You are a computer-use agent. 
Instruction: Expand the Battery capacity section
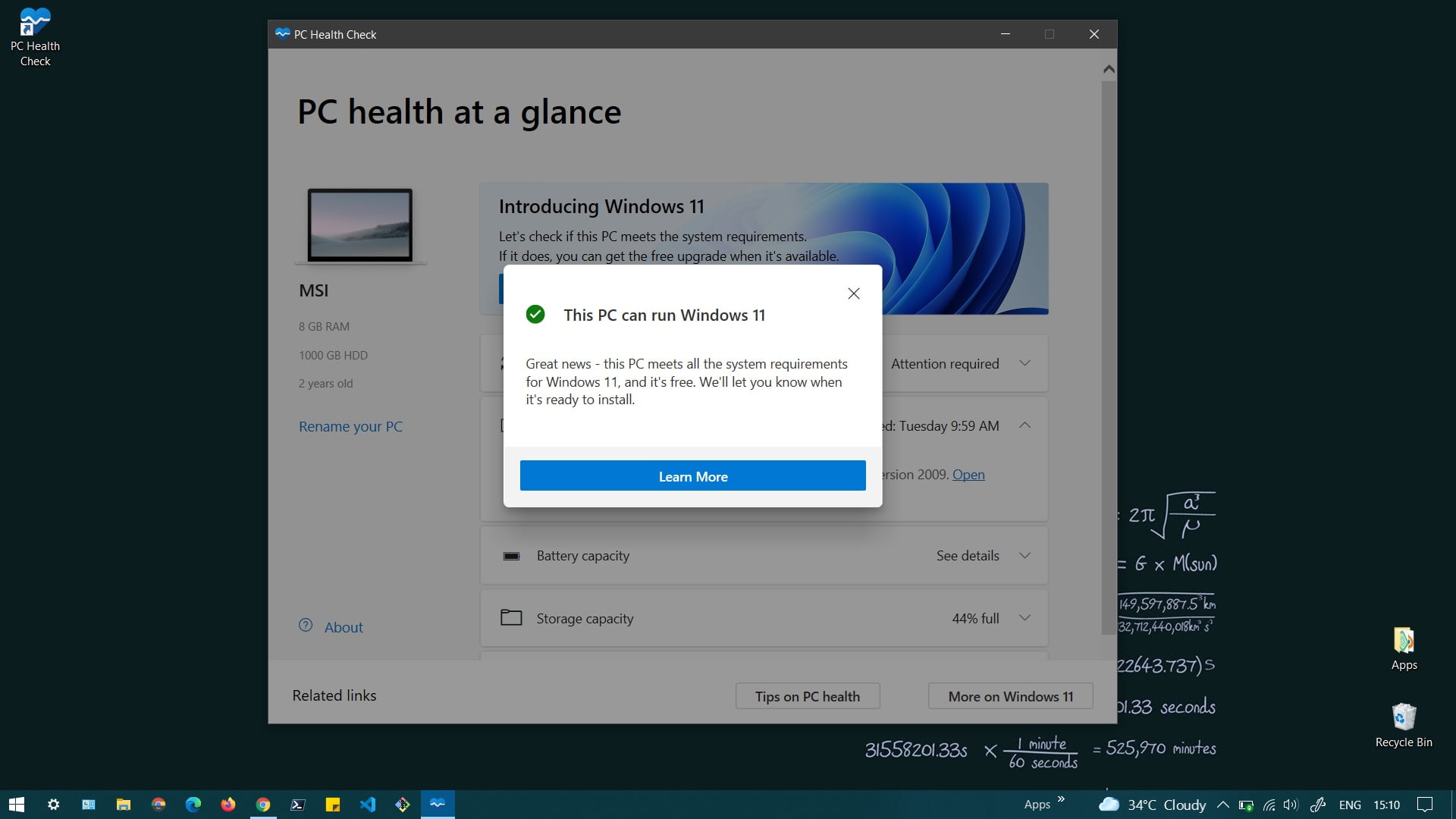(x=1025, y=555)
